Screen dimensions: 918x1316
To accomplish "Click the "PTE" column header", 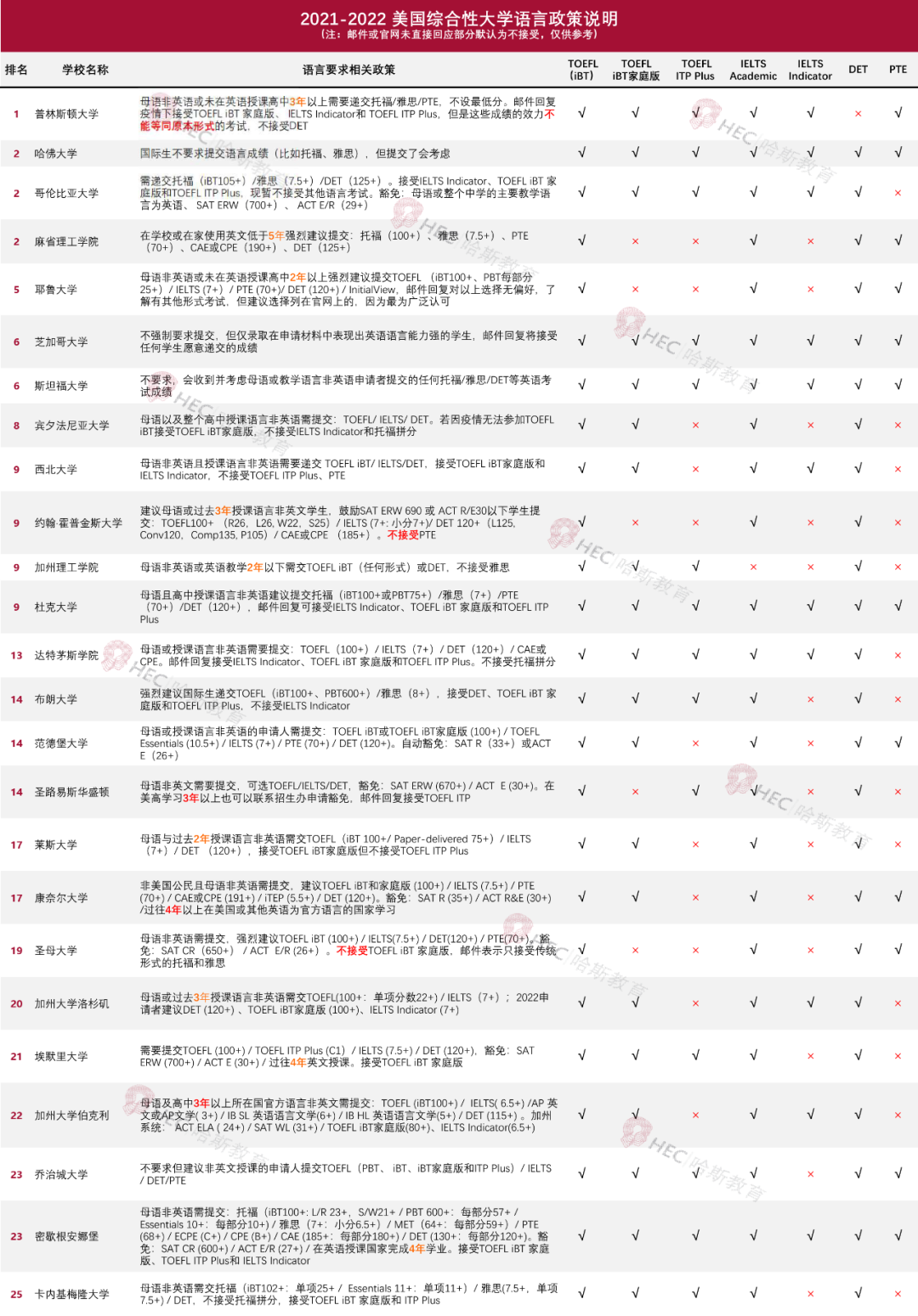I will coord(898,70).
